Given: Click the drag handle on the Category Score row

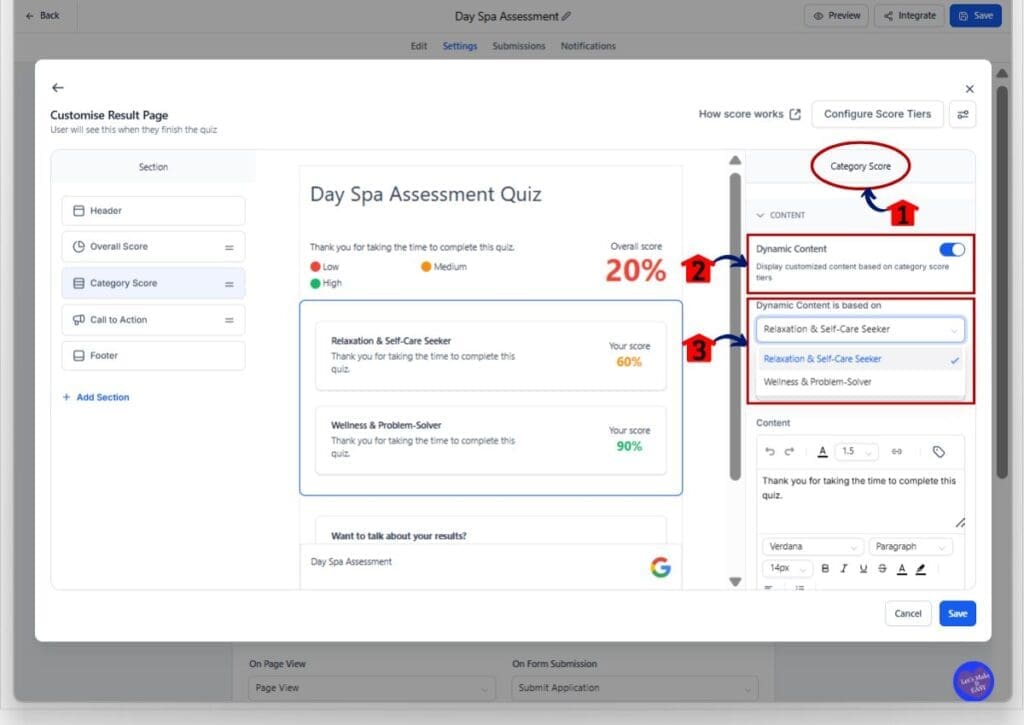Looking at the screenshot, I should pos(229,283).
